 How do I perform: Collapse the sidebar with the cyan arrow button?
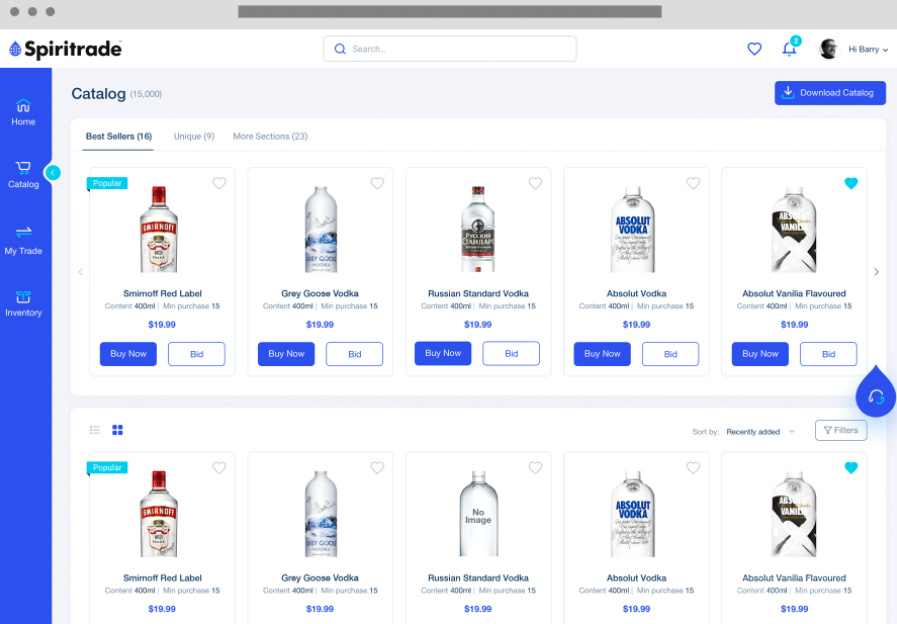click(x=53, y=172)
